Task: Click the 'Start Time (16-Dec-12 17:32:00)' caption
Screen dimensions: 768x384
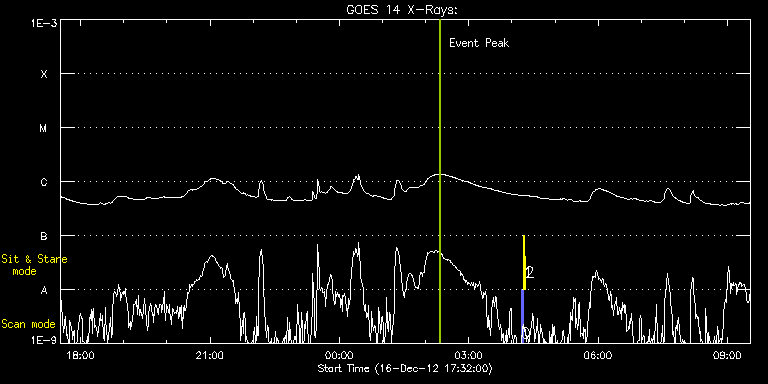Action: pyautogui.click(x=405, y=368)
